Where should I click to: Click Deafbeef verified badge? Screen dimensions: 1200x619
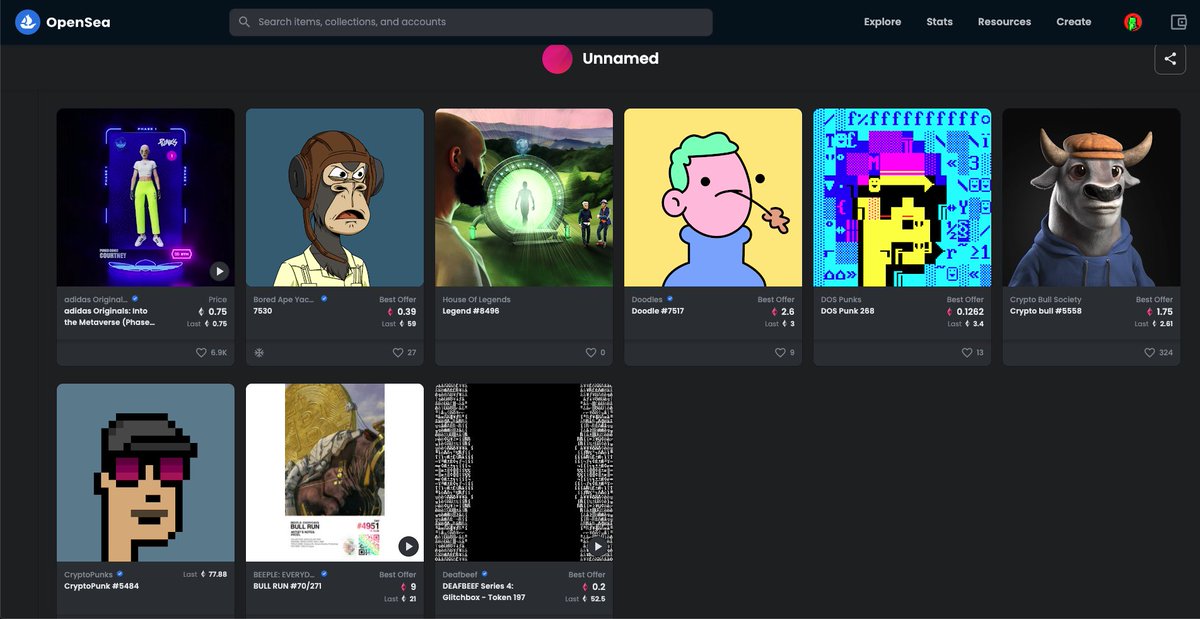pos(486,574)
